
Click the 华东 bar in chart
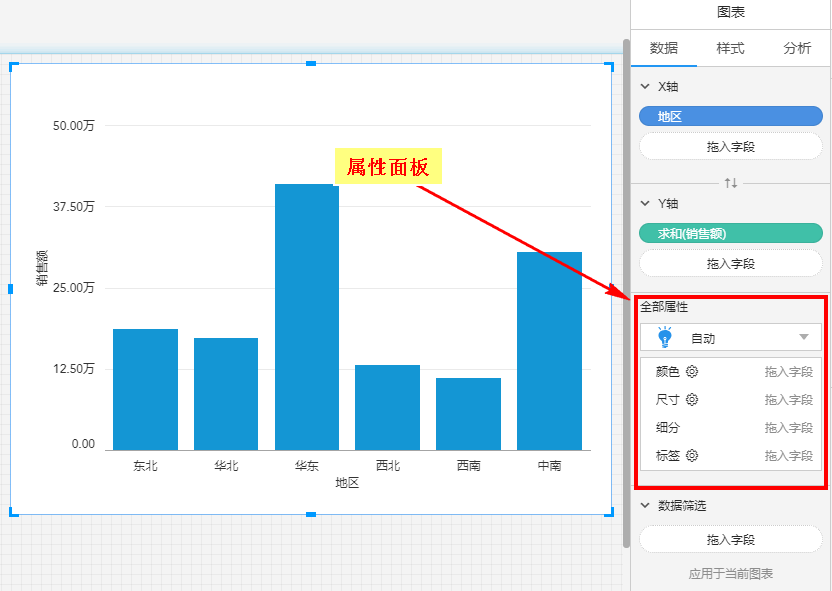point(307,317)
